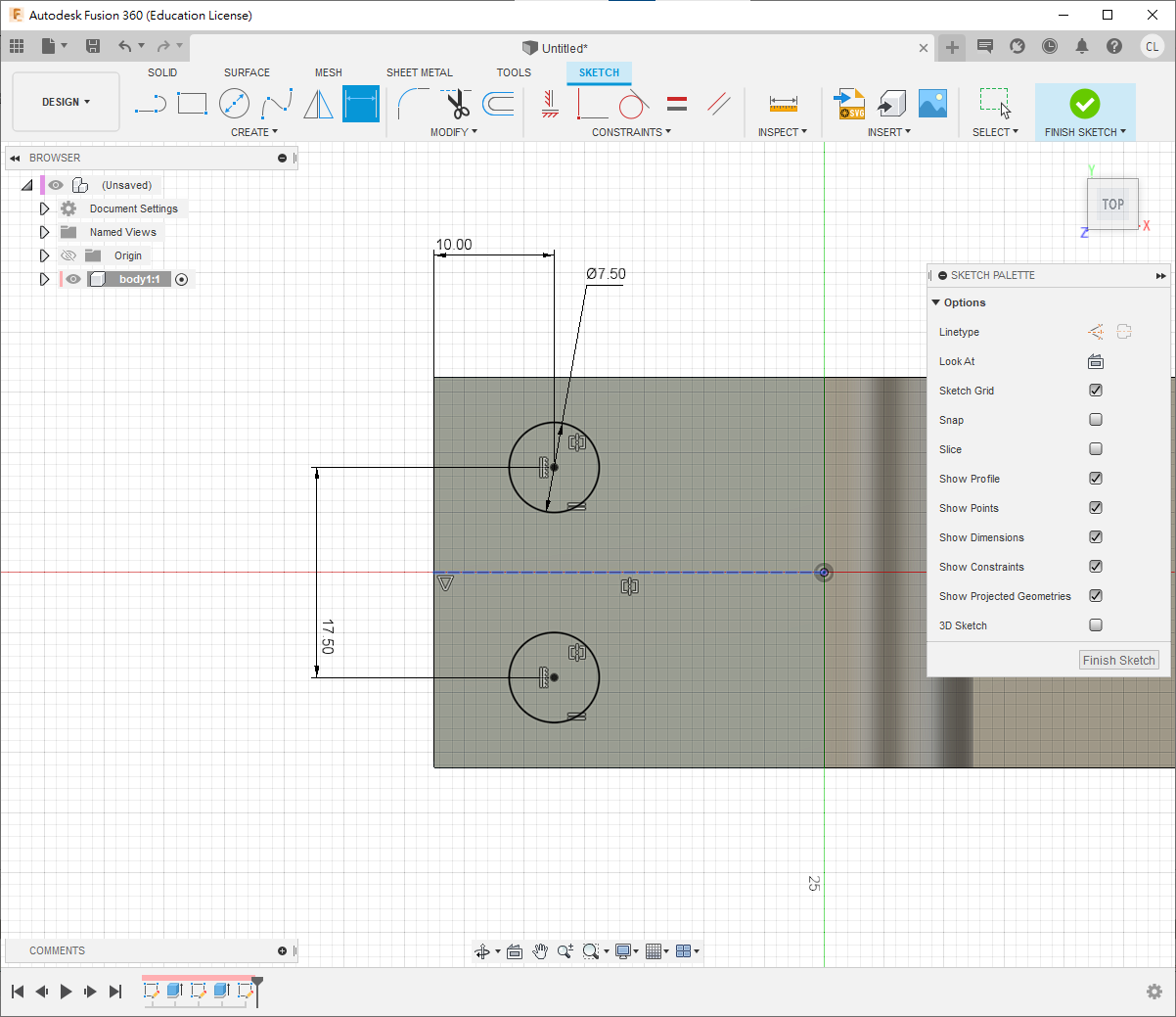
Task: Select the 2-Point Rectangle tool
Action: pyautogui.click(x=192, y=104)
